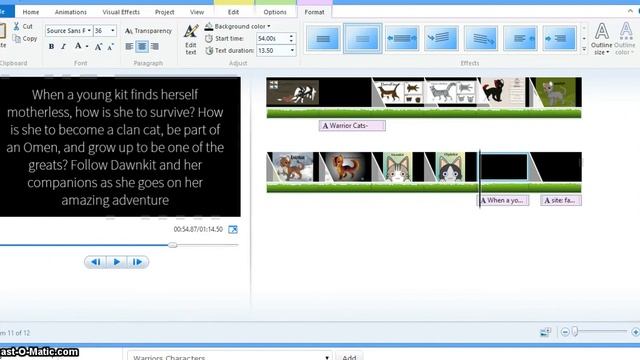Select the gray cat reference sheet clip

(x=451, y=92)
